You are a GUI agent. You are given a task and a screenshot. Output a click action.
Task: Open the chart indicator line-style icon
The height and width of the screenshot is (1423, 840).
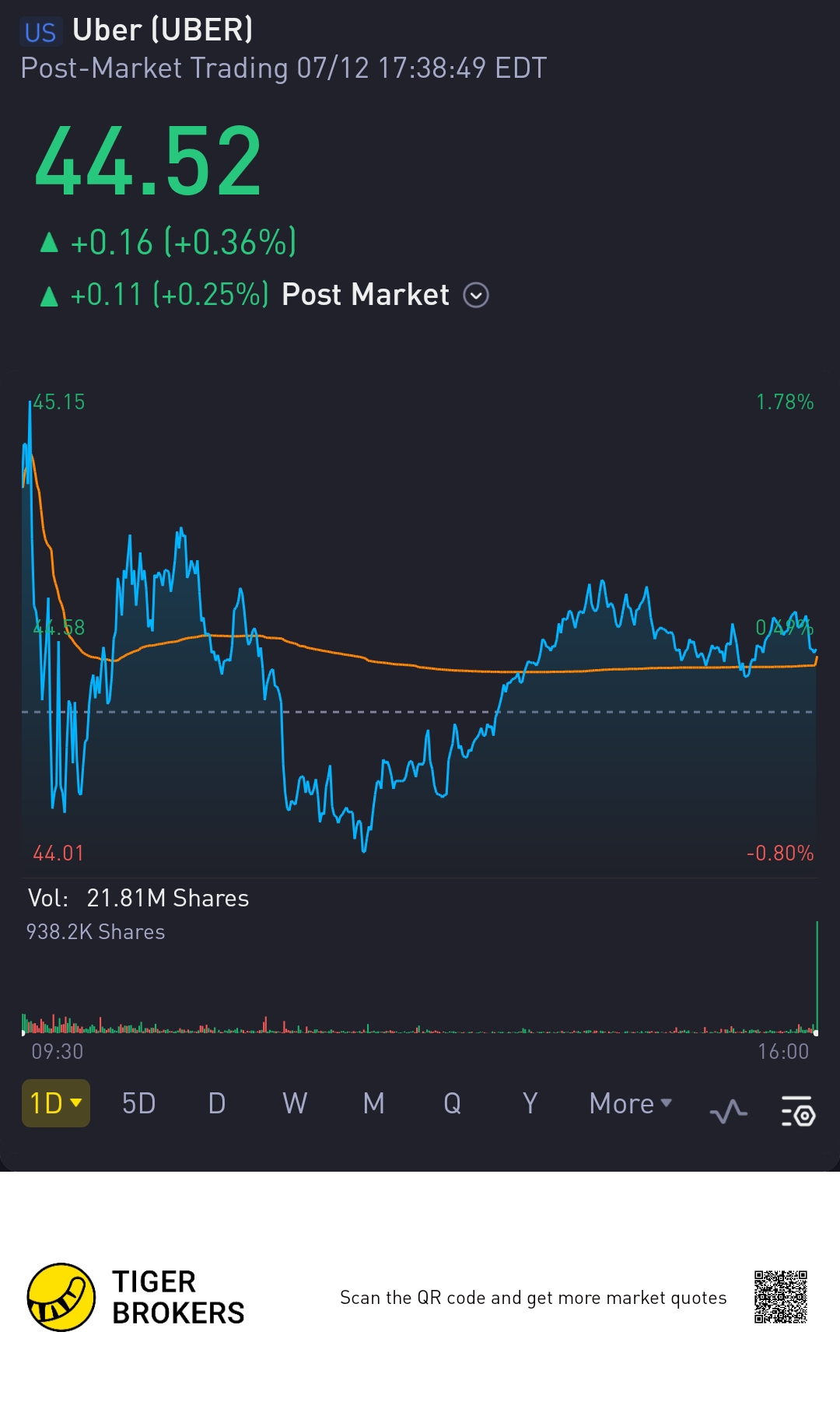coord(728,1111)
